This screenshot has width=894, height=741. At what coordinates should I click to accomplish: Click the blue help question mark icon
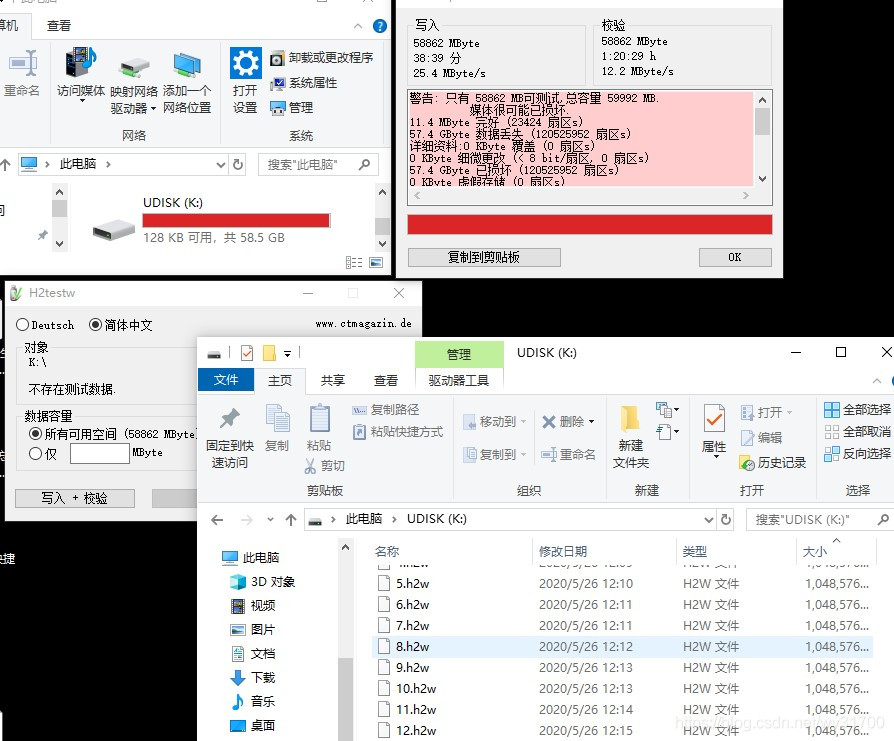coord(379,26)
